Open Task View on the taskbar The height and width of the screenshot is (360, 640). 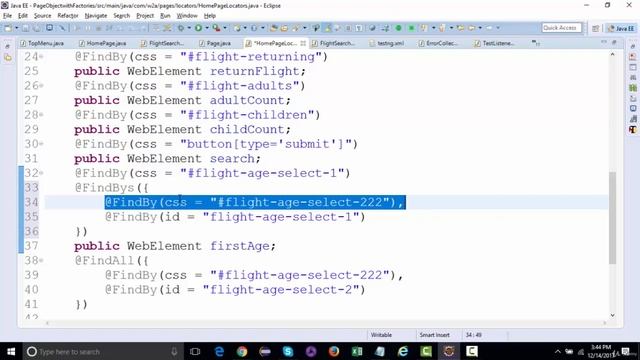[x=195, y=351]
